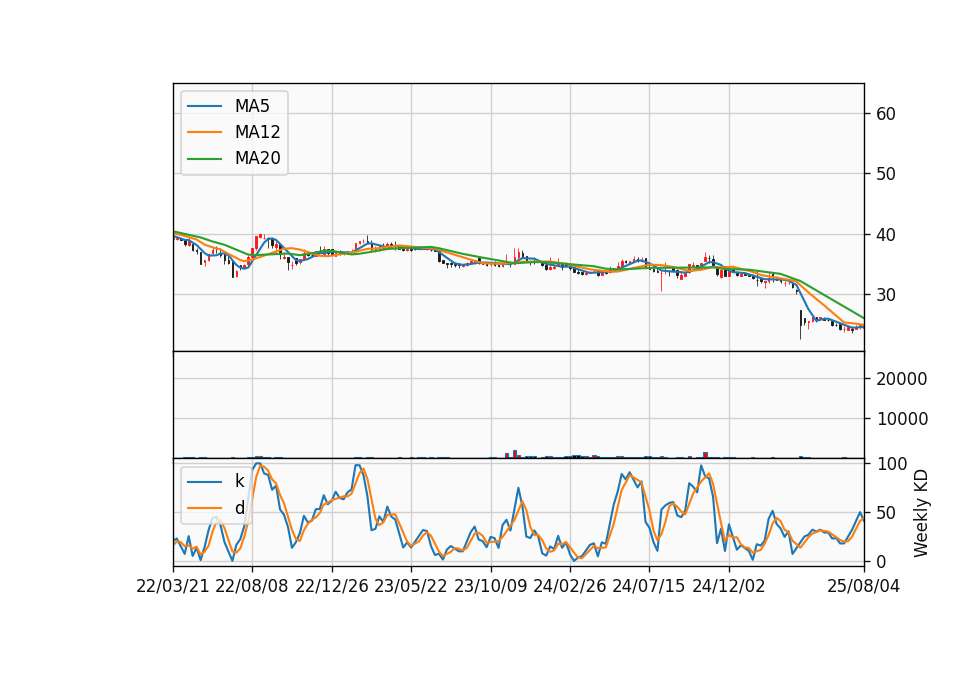Click the d legend label
The image size is (960, 690).
pos(239,508)
